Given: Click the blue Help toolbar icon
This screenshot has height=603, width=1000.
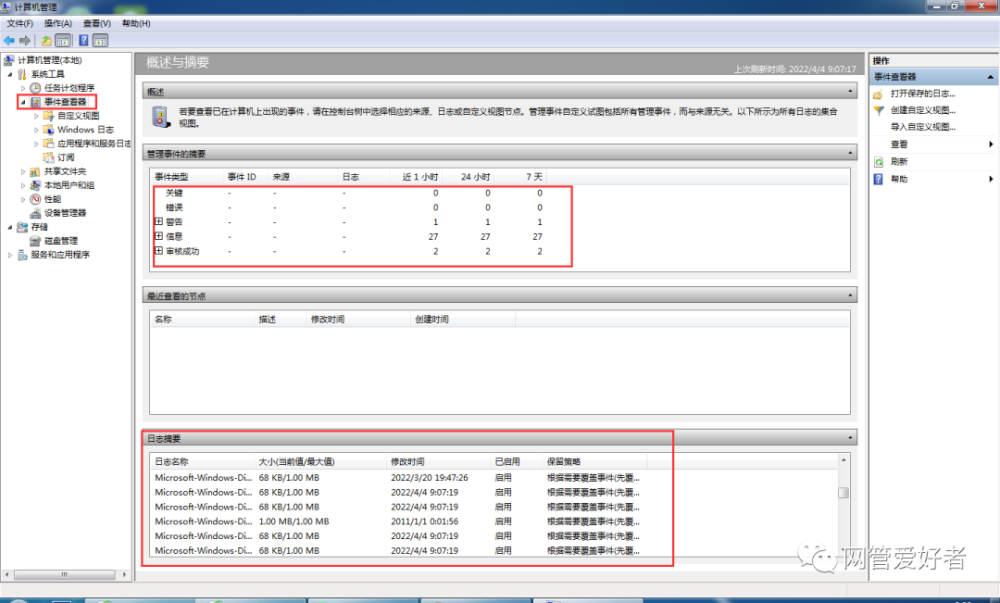Looking at the screenshot, I should (x=84, y=41).
